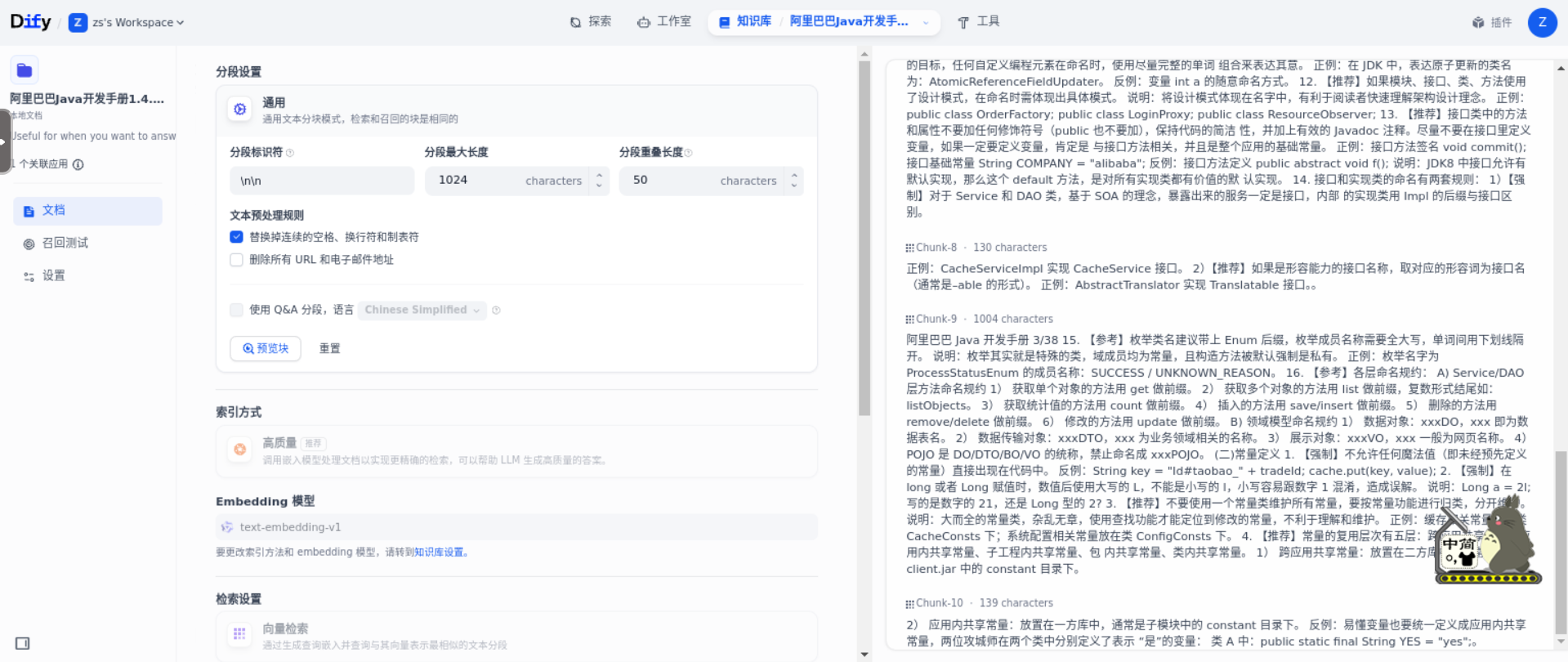Focus the 1024 max length field
Screen dimensions: 1568x662
tap(507, 181)
